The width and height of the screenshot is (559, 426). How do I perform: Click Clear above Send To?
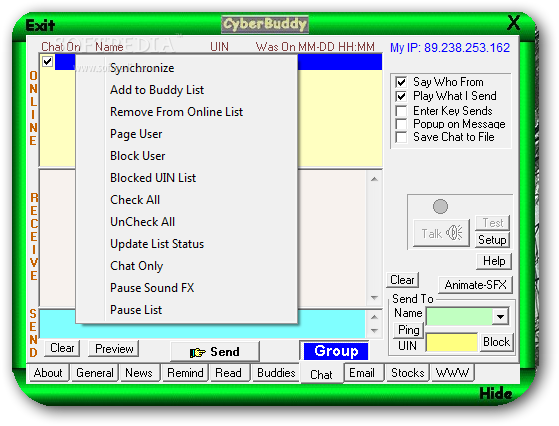402,280
